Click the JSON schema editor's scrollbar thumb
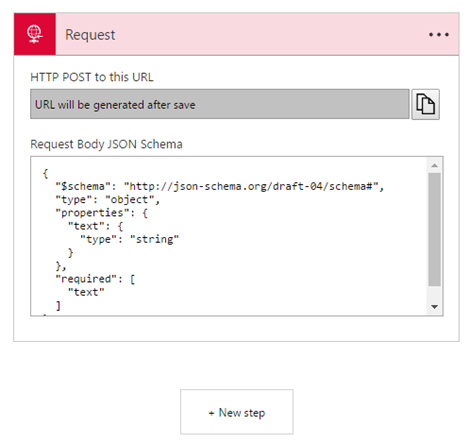The width and height of the screenshot is (469, 443). (434, 229)
